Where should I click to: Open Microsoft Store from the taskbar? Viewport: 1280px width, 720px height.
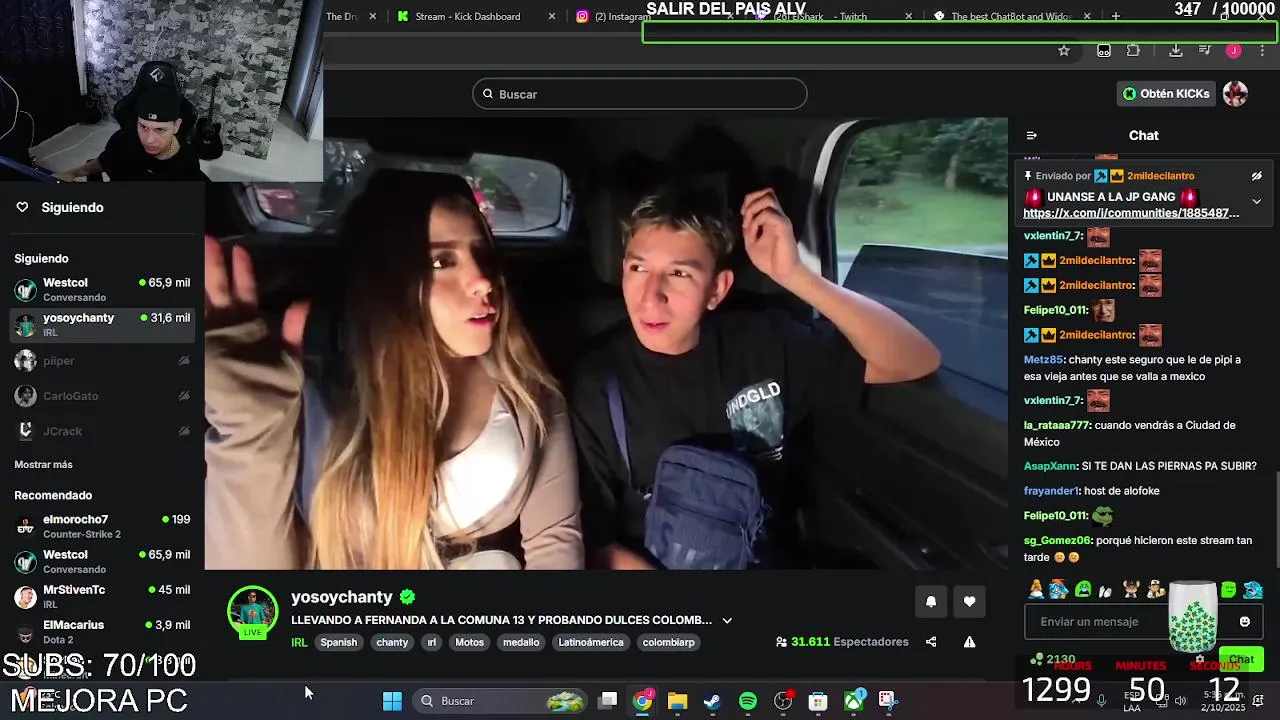[x=818, y=701]
